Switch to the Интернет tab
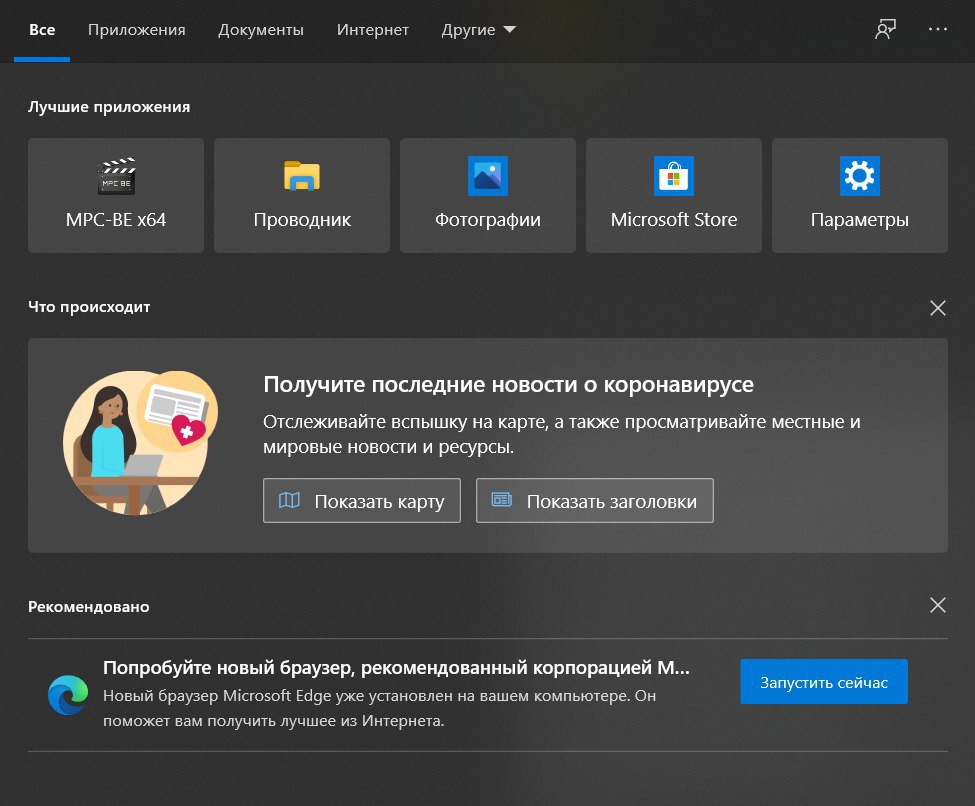 pyautogui.click(x=373, y=30)
